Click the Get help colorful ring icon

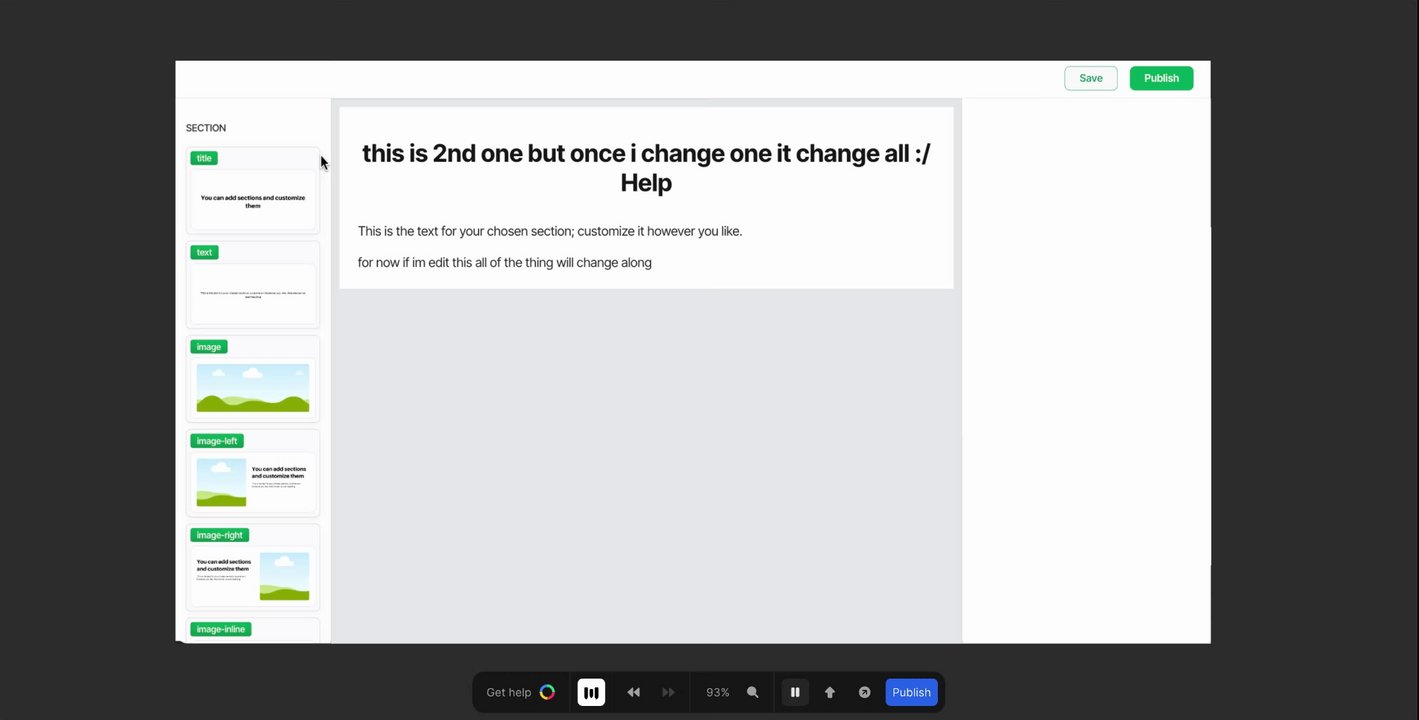(x=547, y=692)
